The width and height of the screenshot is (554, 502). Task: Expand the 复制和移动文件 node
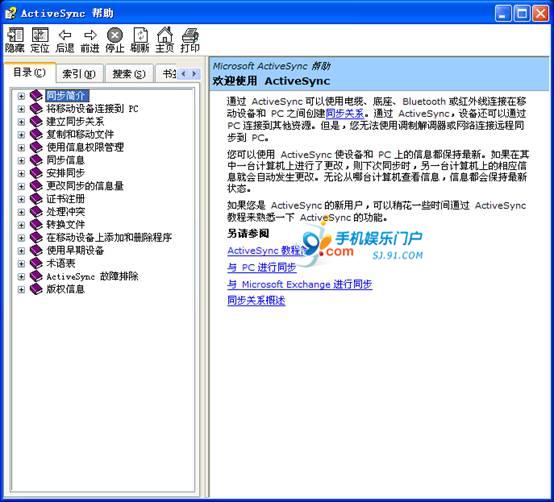pyautogui.click(x=21, y=135)
